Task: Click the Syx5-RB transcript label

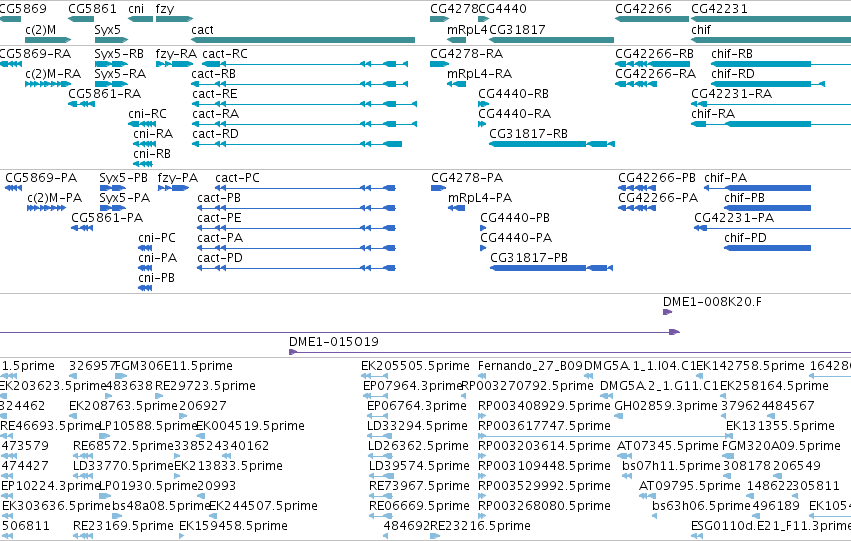Action: [119, 54]
